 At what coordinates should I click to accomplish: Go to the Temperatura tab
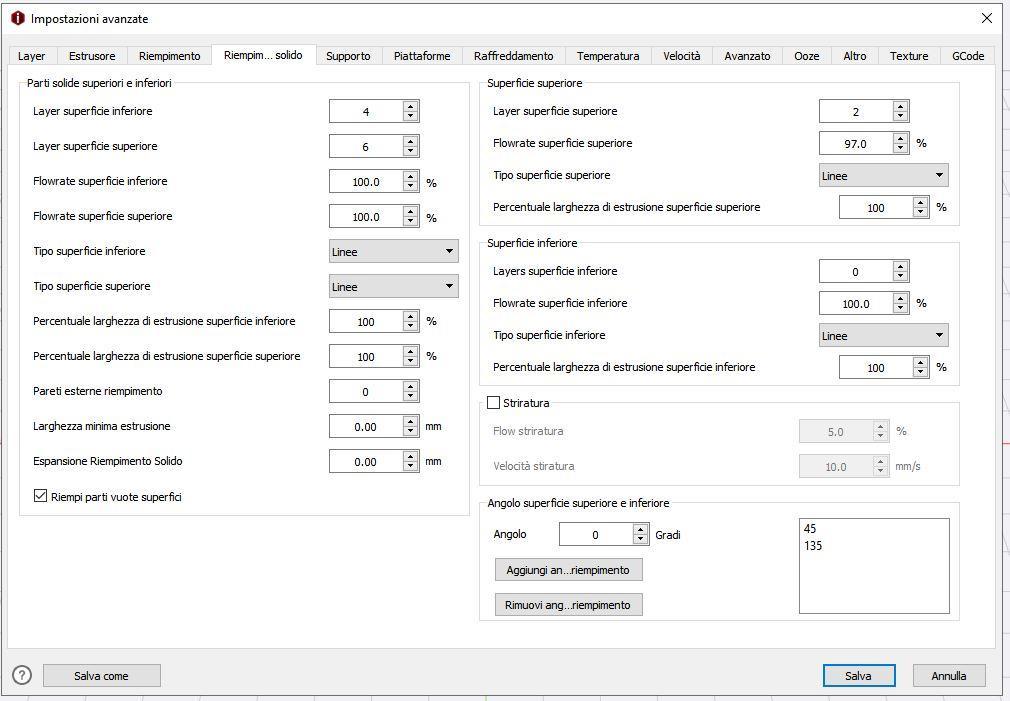pyautogui.click(x=607, y=56)
